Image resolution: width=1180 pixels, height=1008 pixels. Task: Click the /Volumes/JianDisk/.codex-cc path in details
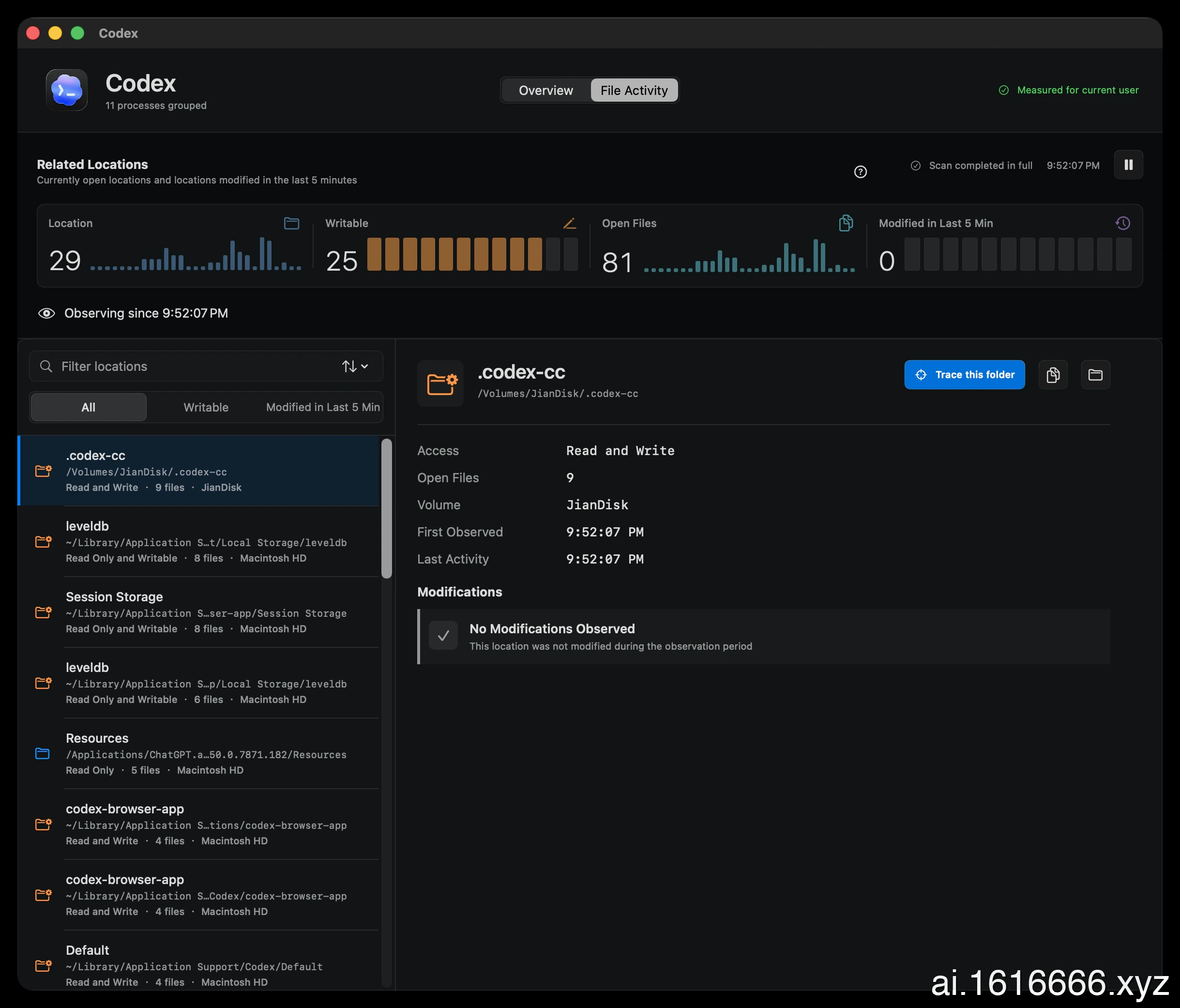pos(558,394)
